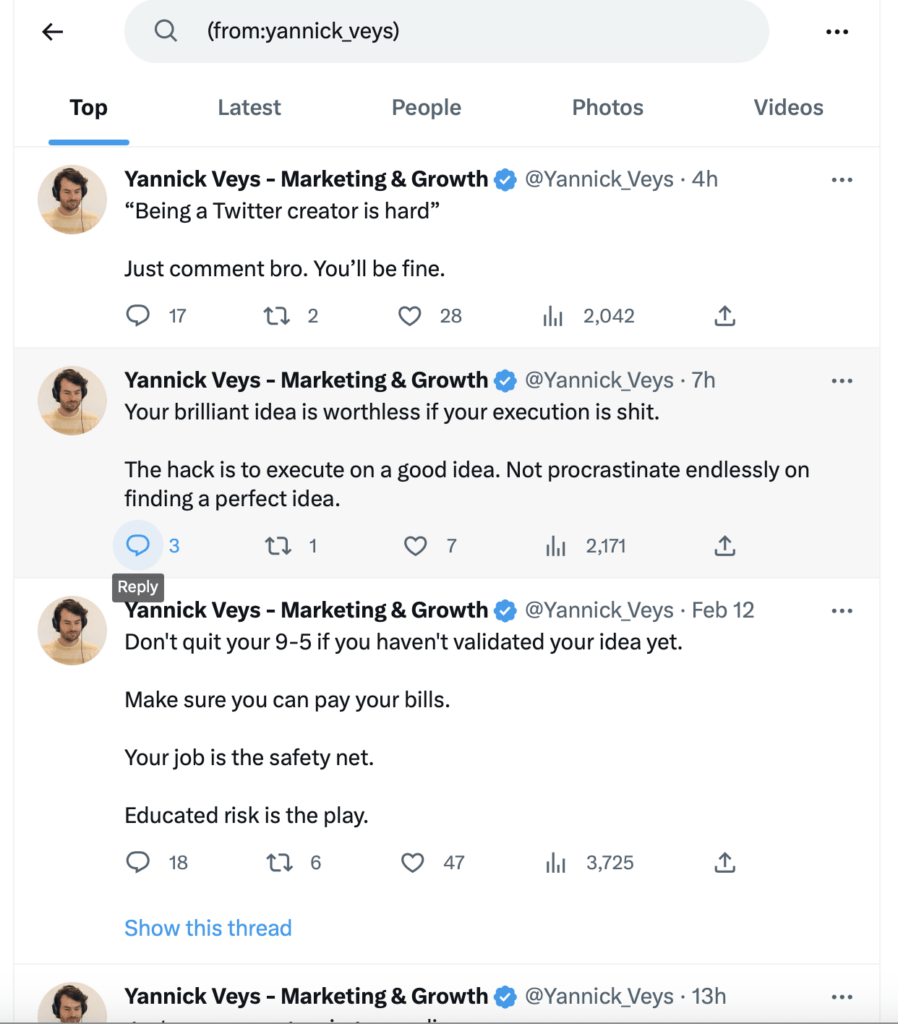Open more options on the top tweet
This screenshot has width=898, height=1024.
[x=841, y=179]
